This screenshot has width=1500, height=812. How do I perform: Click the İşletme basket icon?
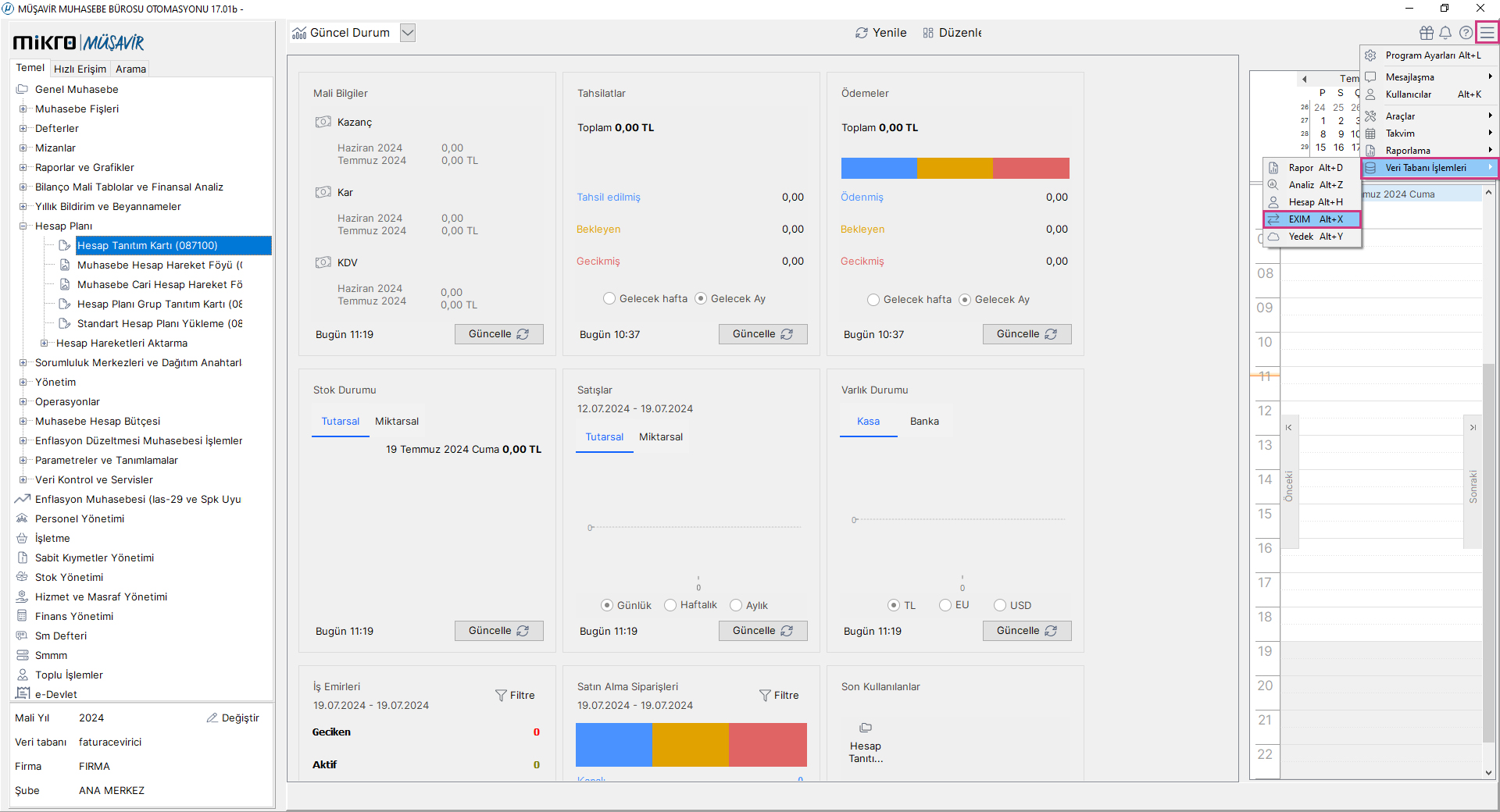click(22, 538)
